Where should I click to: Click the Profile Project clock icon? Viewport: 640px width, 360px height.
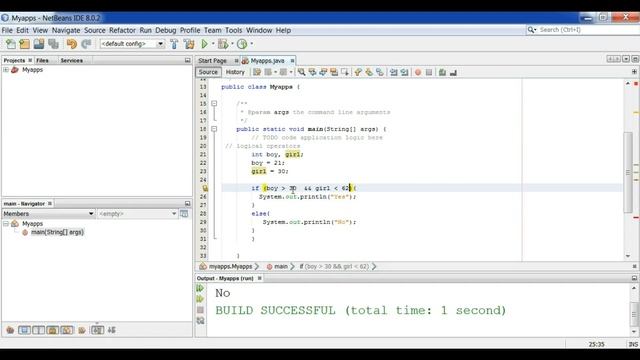coord(242,44)
